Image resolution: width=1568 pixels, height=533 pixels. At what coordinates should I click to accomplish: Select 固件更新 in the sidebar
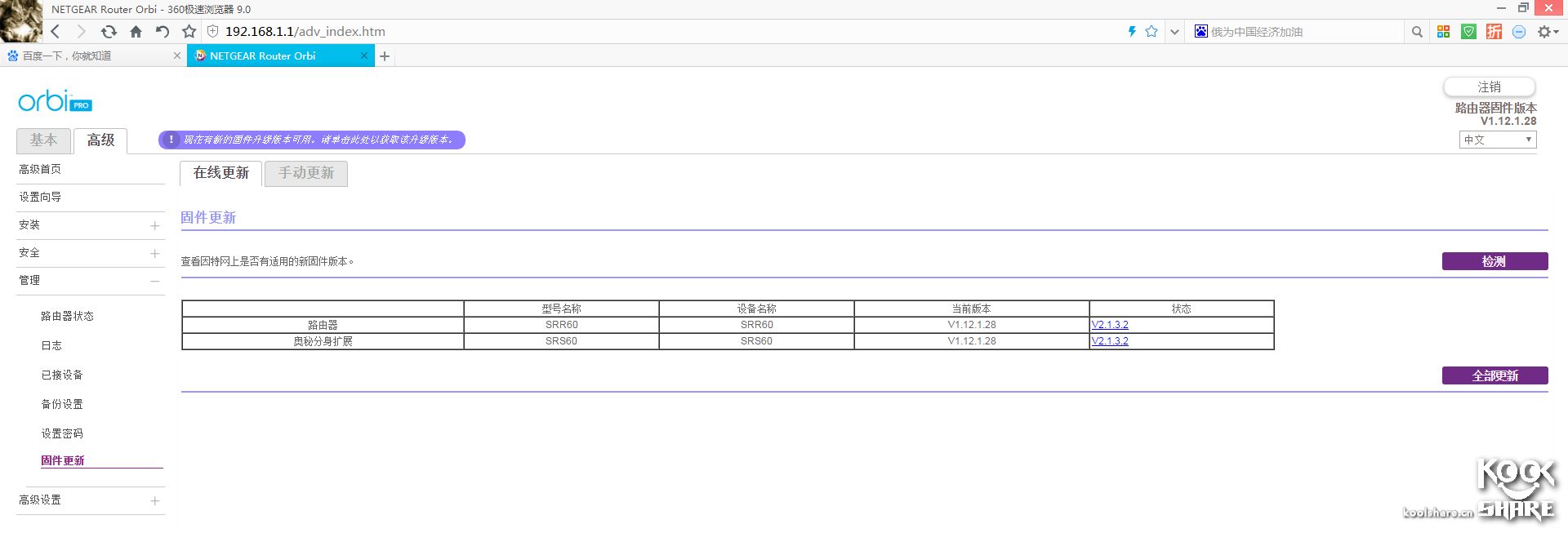63,460
